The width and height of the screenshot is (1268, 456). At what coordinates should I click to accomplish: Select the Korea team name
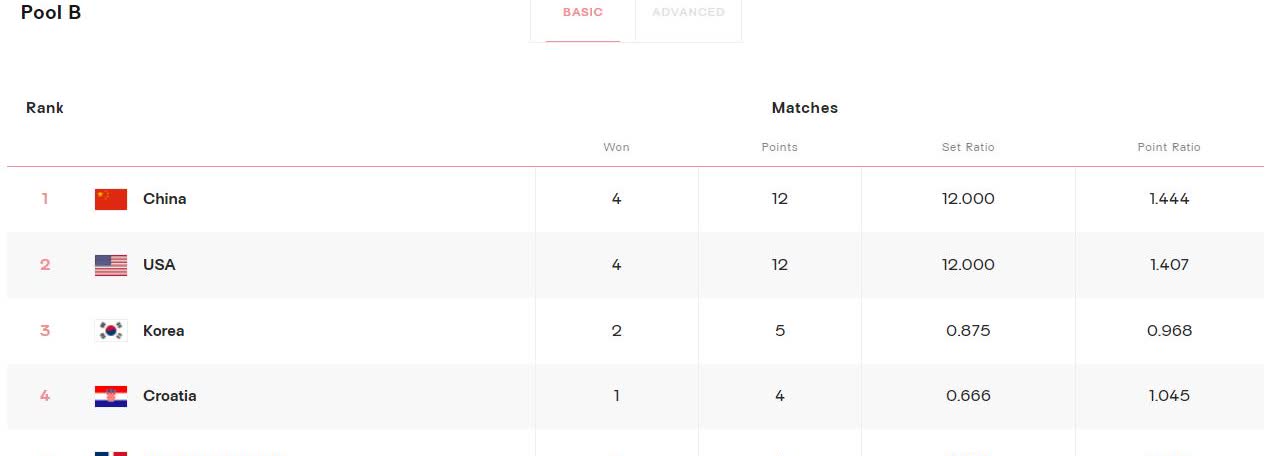(164, 331)
